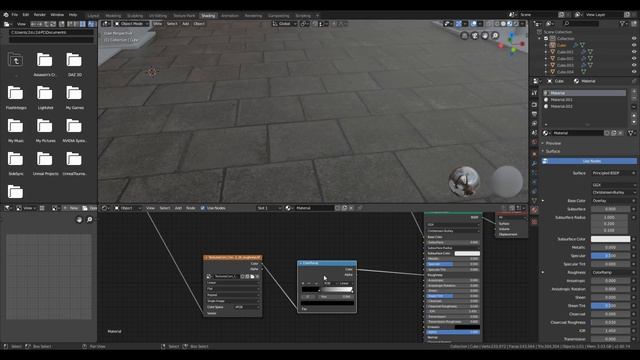Open the Christensen-Burley subsurface method dropdown
Viewport: 640px width, 360px height.
tap(613, 192)
